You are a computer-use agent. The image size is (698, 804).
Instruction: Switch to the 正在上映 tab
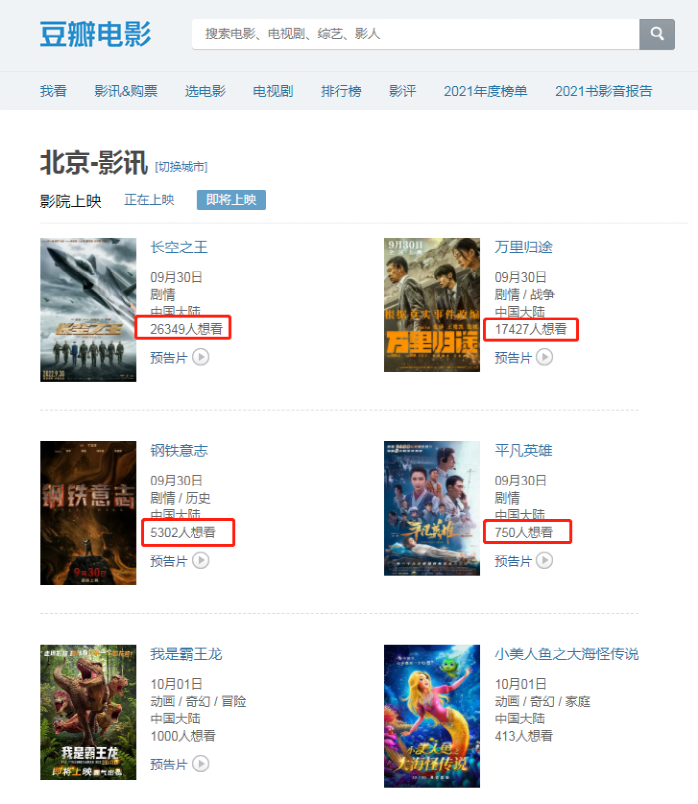point(149,199)
